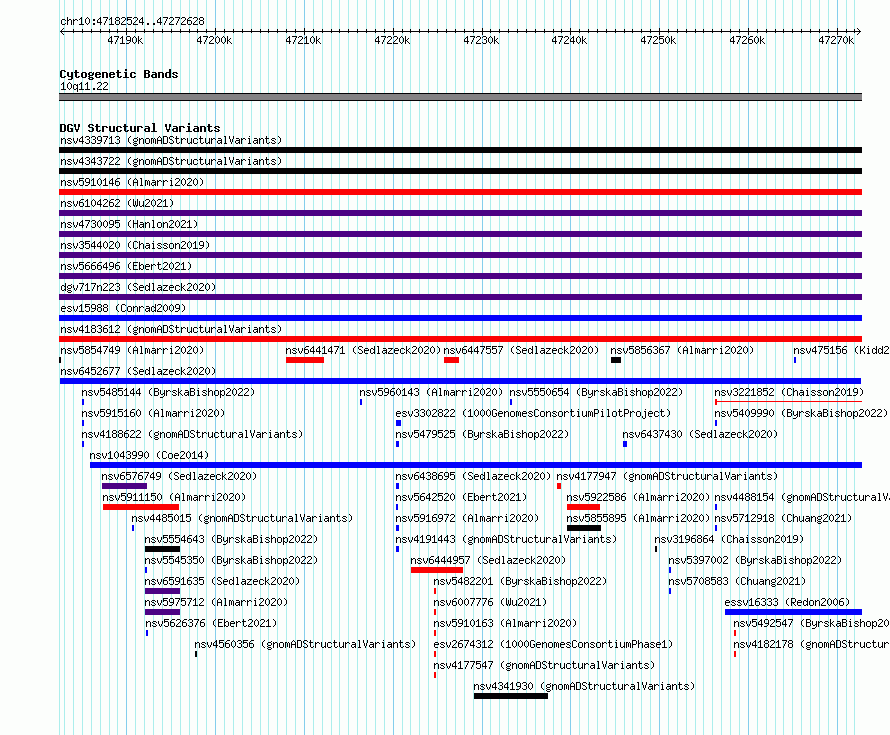890x735 pixels.
Task: Click red bar under nsv6444957
Action: tap(437, 570)
